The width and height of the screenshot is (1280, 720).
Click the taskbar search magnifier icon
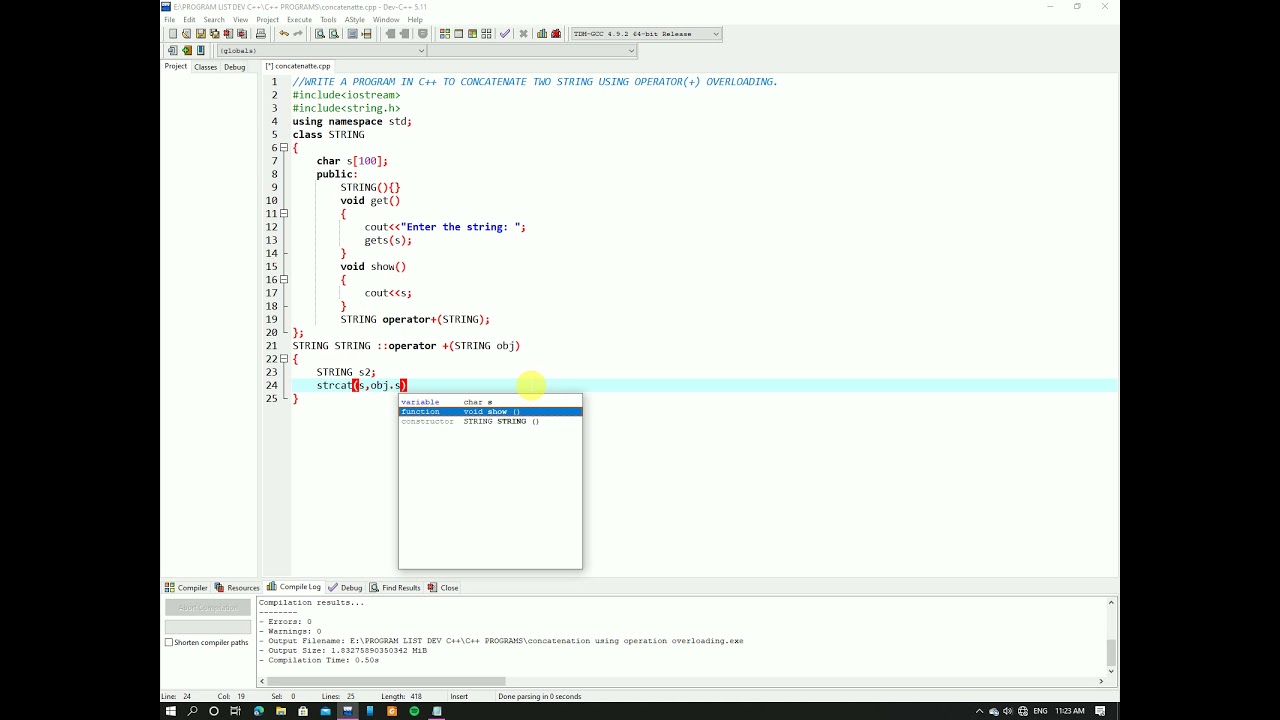pyautogui.click(x=192, y=711)
